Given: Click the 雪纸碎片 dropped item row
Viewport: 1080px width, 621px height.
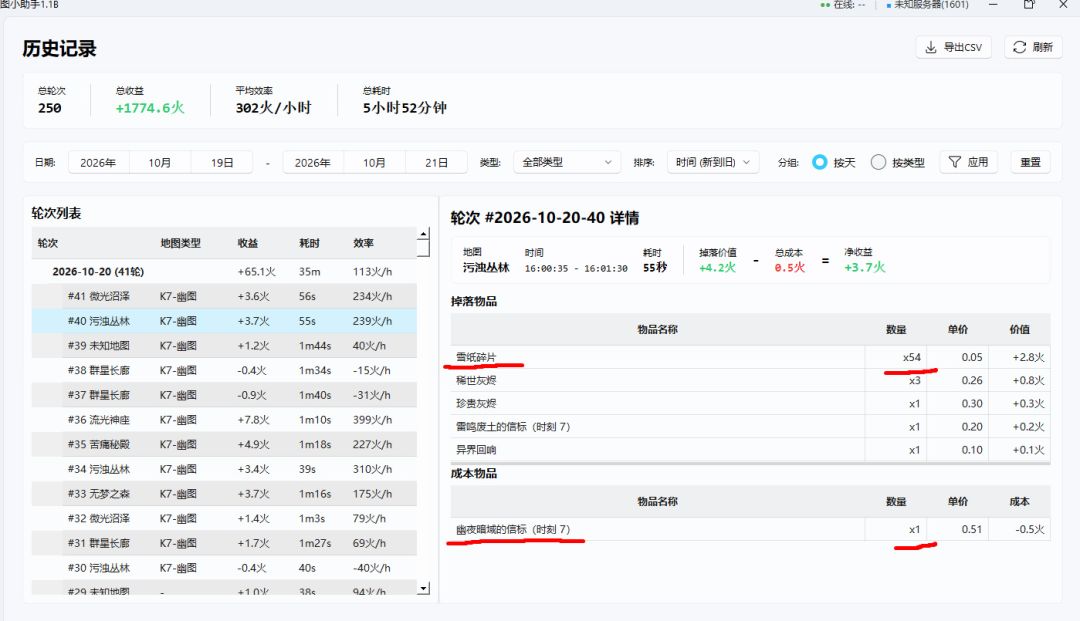Looking at the screenshot, I should coord(750,357).
